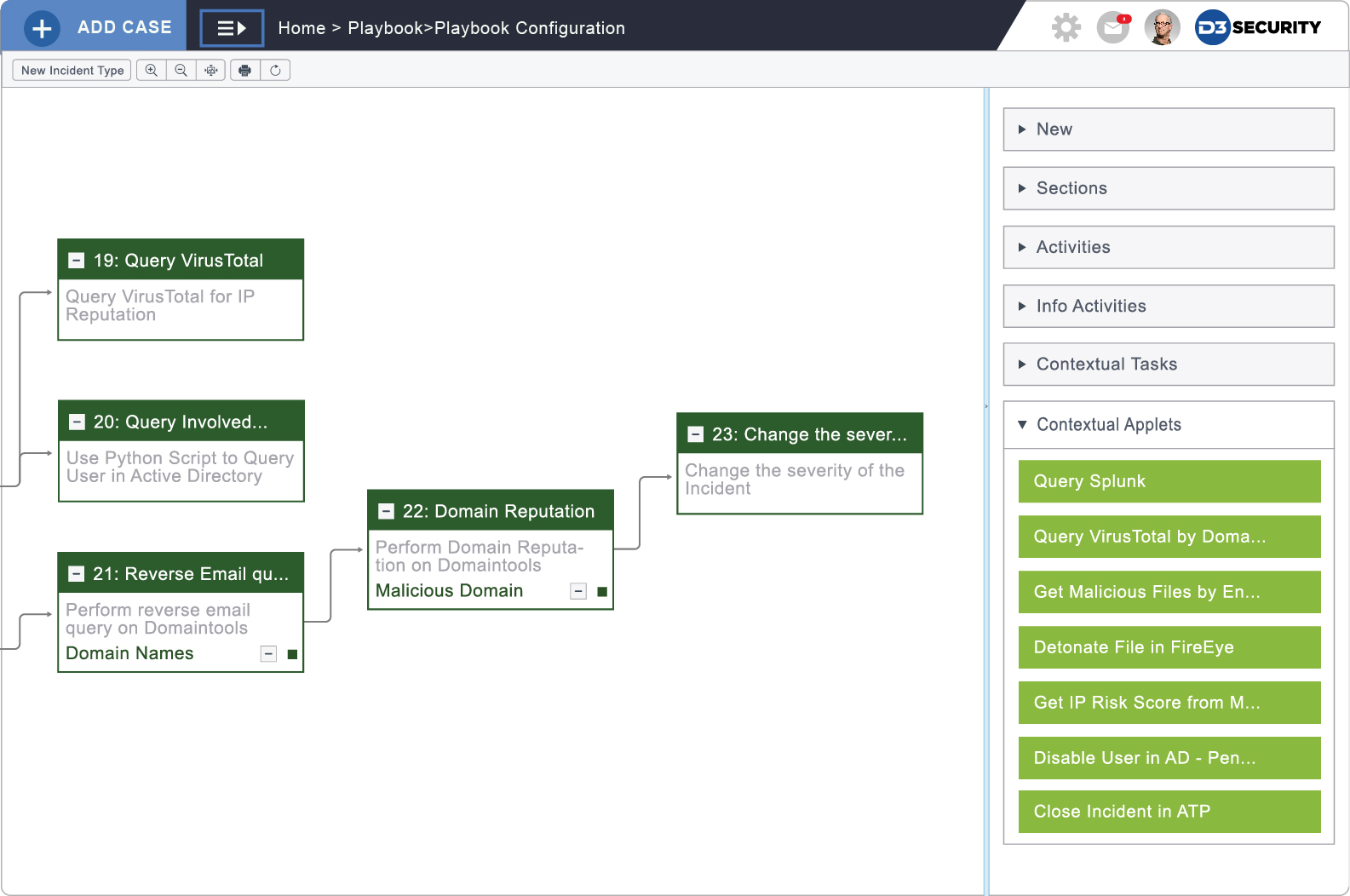Open the user profile avatar
The height and width of the screenshot is (896, 1350).
[1162, 27]
